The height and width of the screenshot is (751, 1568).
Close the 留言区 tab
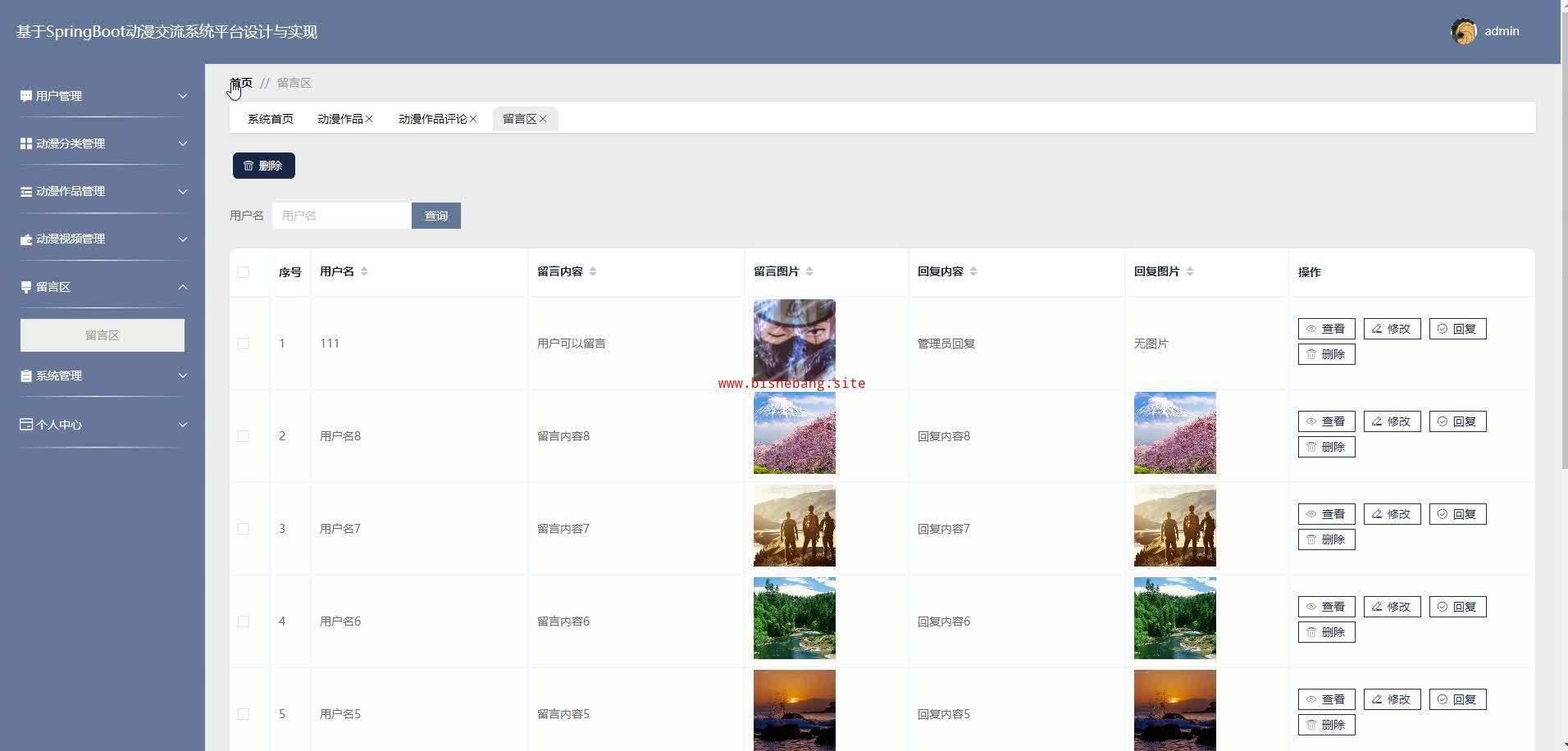[543, 119]
